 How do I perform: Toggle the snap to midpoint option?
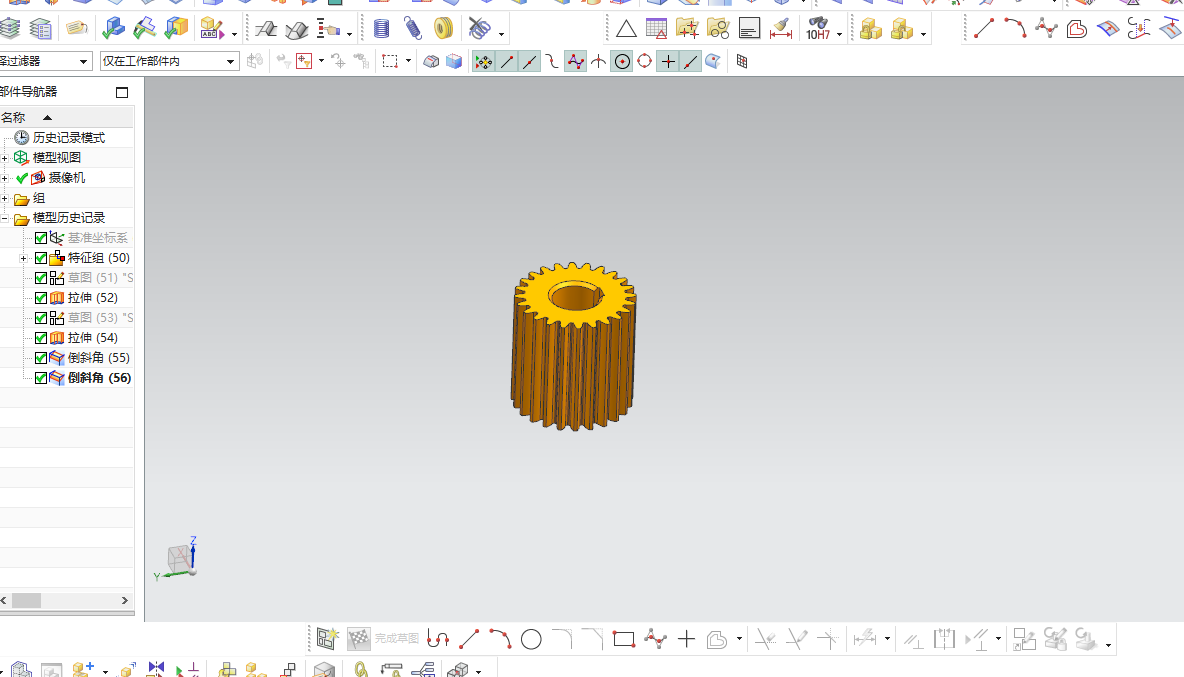(x=530, y=62)
